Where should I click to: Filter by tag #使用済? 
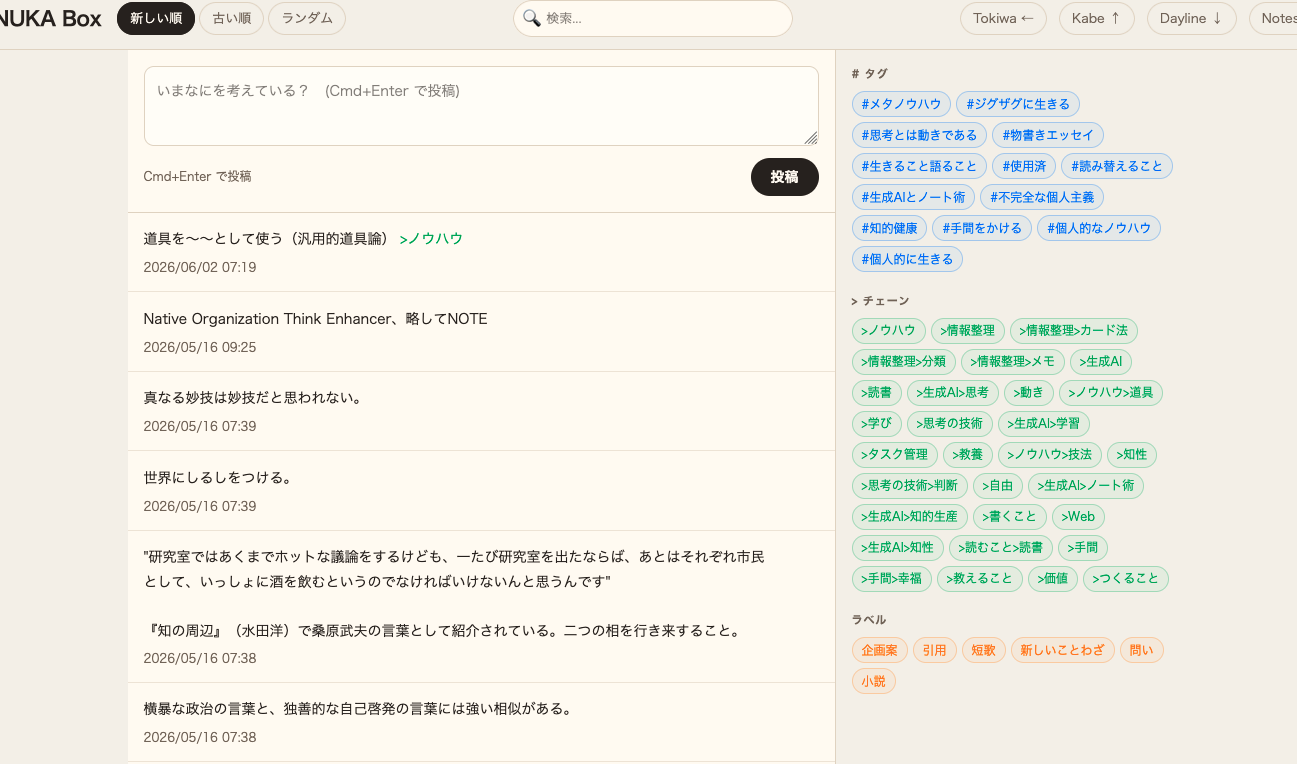(1024, 166)
